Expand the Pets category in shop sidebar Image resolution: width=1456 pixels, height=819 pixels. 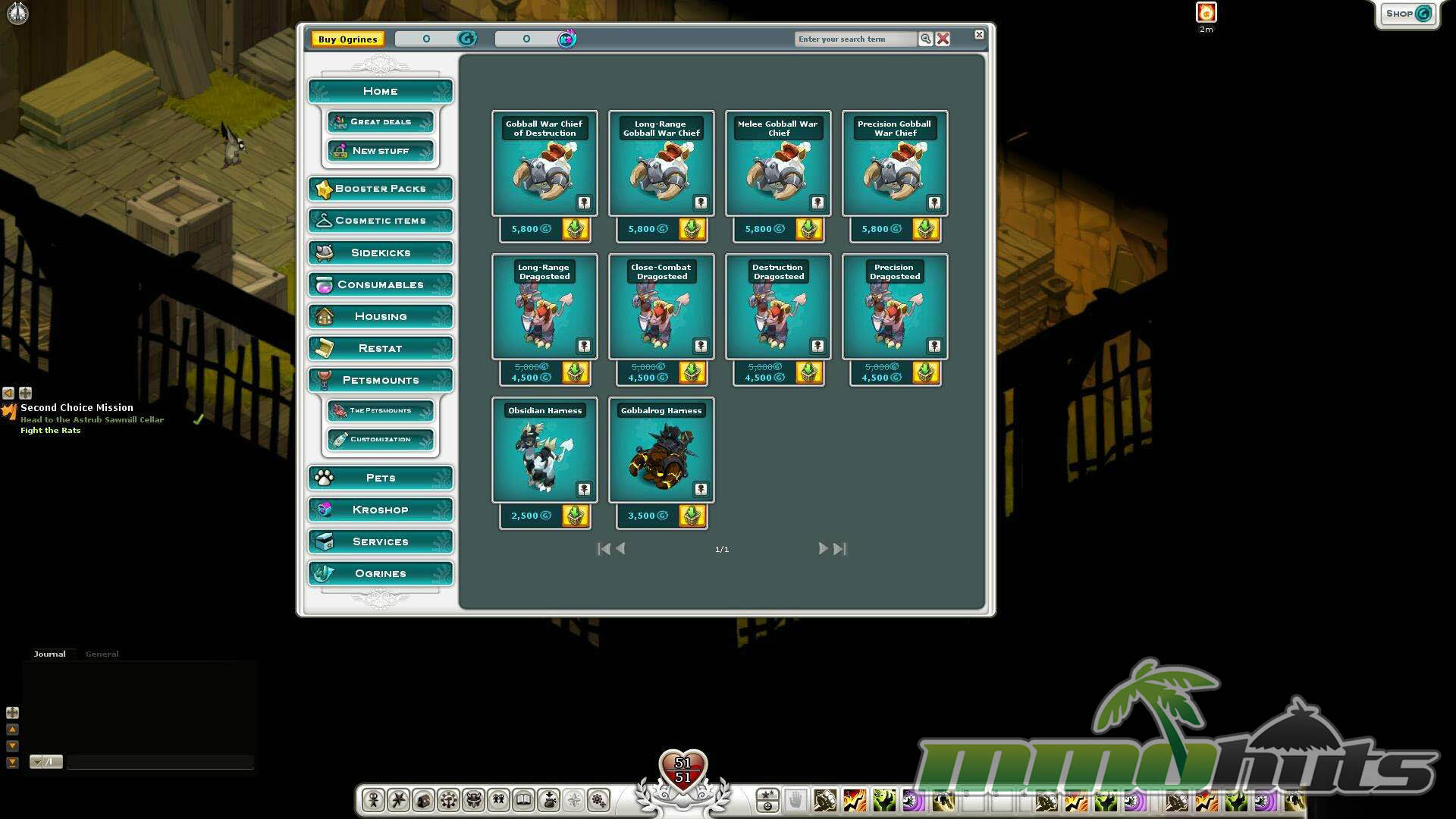pos(380,478)
